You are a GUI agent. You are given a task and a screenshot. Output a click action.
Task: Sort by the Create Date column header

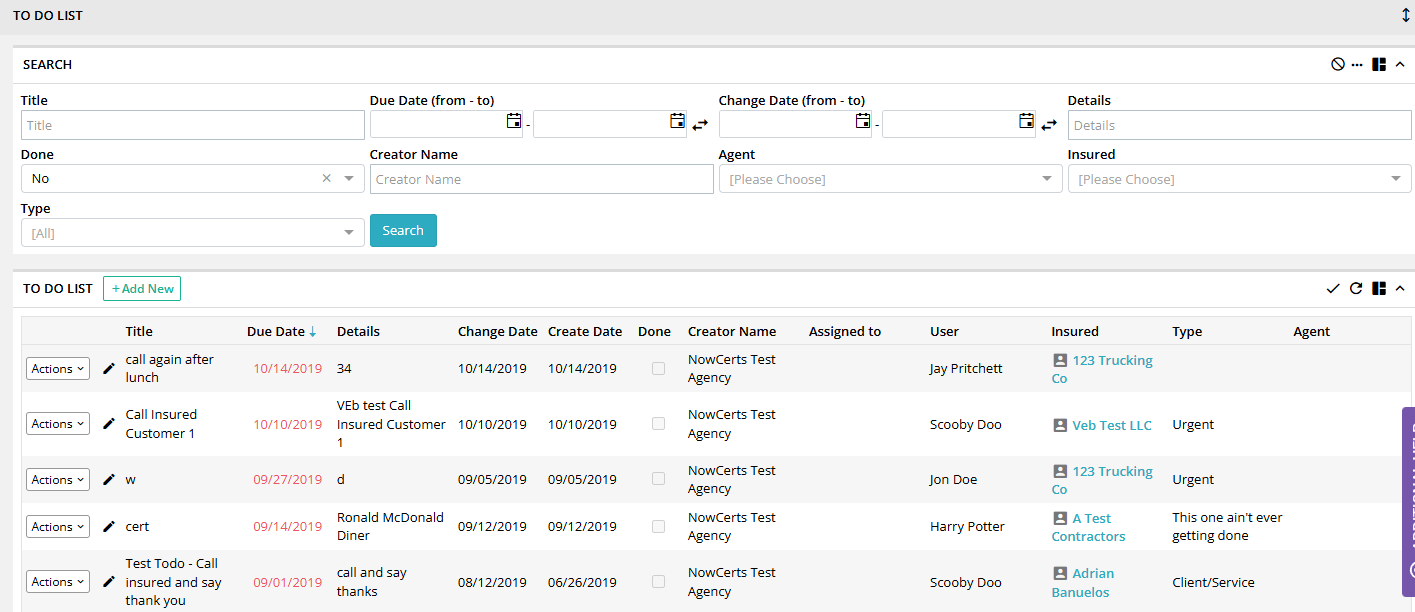[585, 331]
